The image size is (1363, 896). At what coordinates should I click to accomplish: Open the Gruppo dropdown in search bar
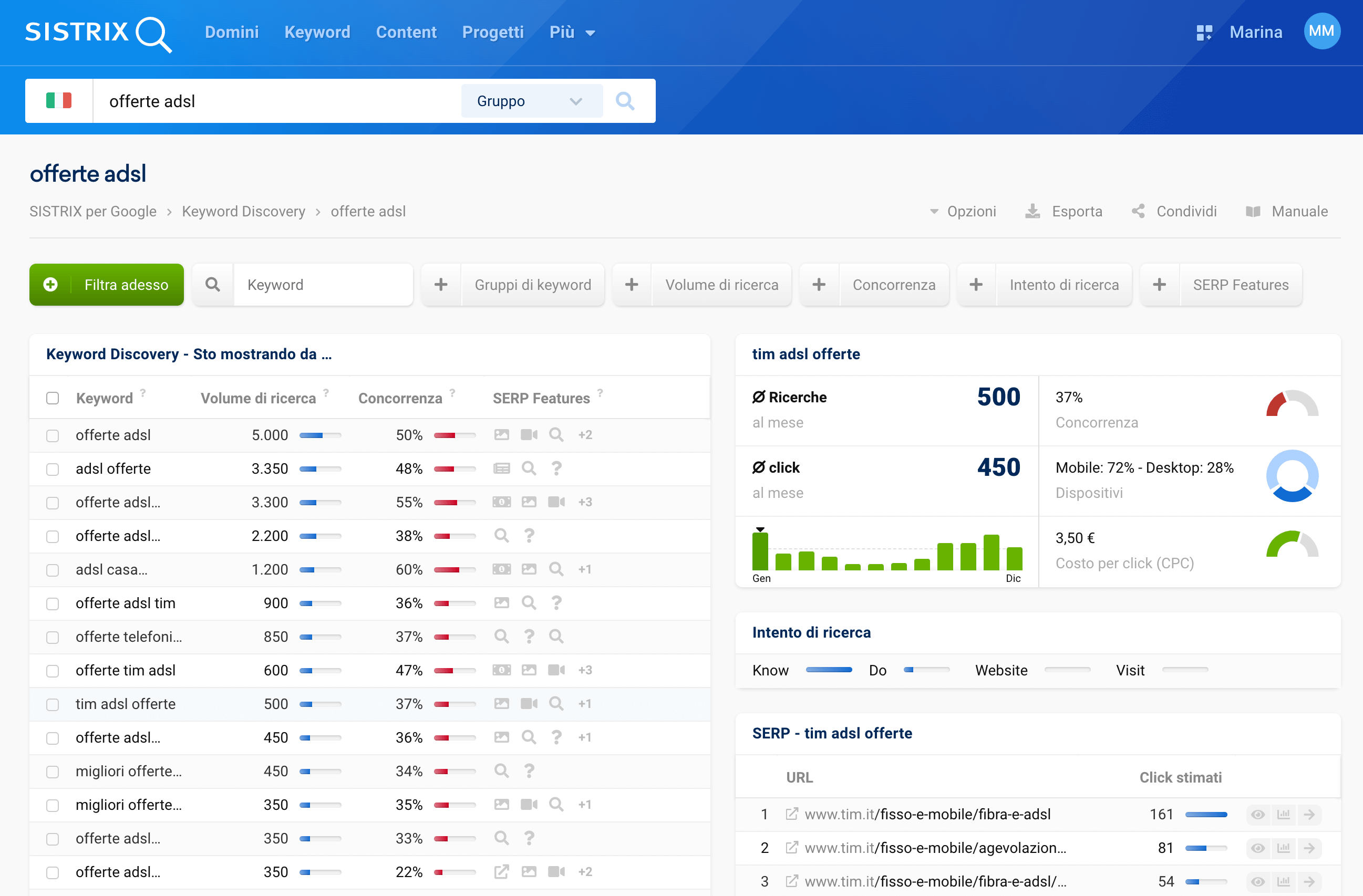(x=531, y=101)
